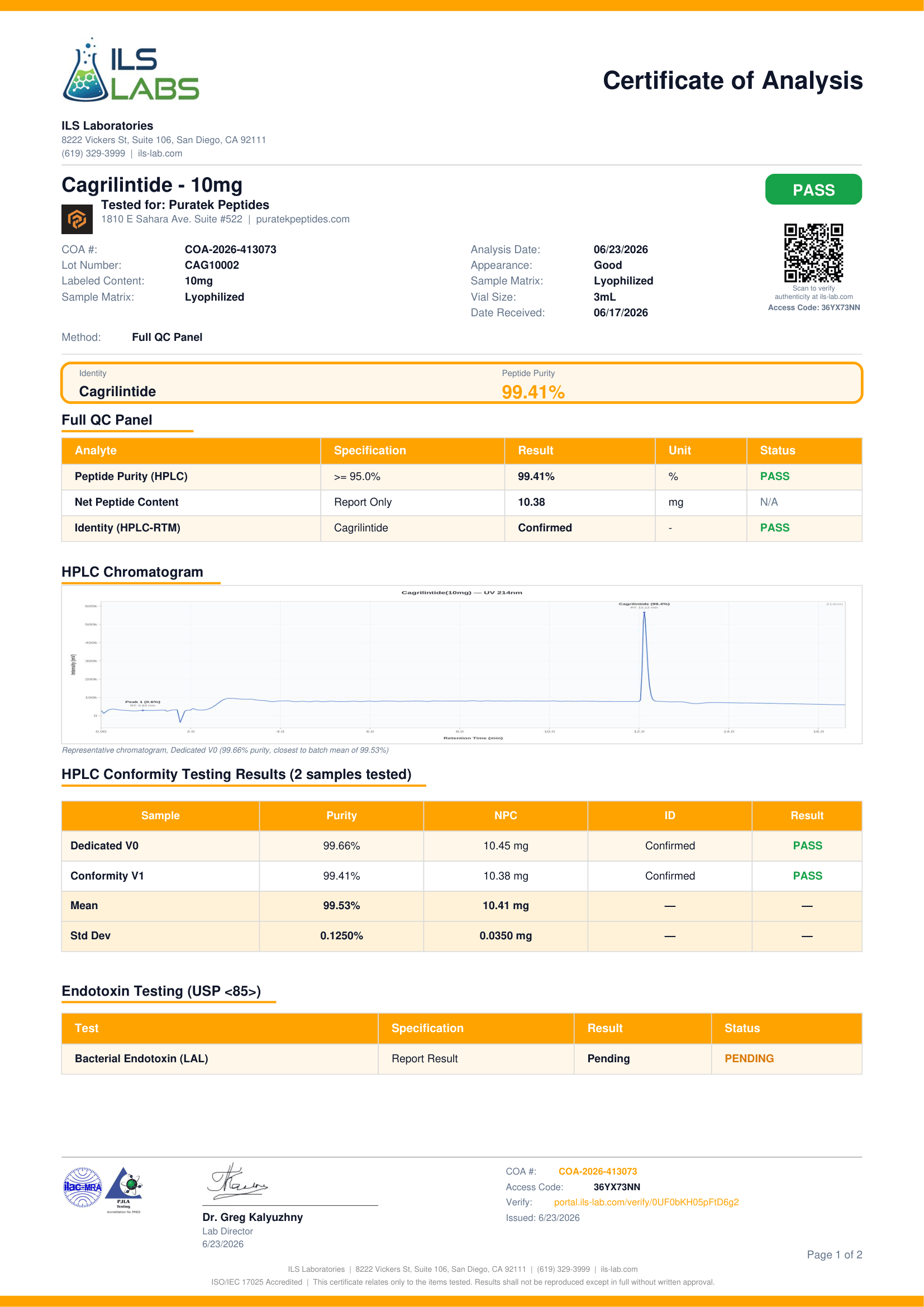The width and height of the screenshot is (924, 1307).
Task: Click the 10.45 mg NPC value
Action: (506, 846)
